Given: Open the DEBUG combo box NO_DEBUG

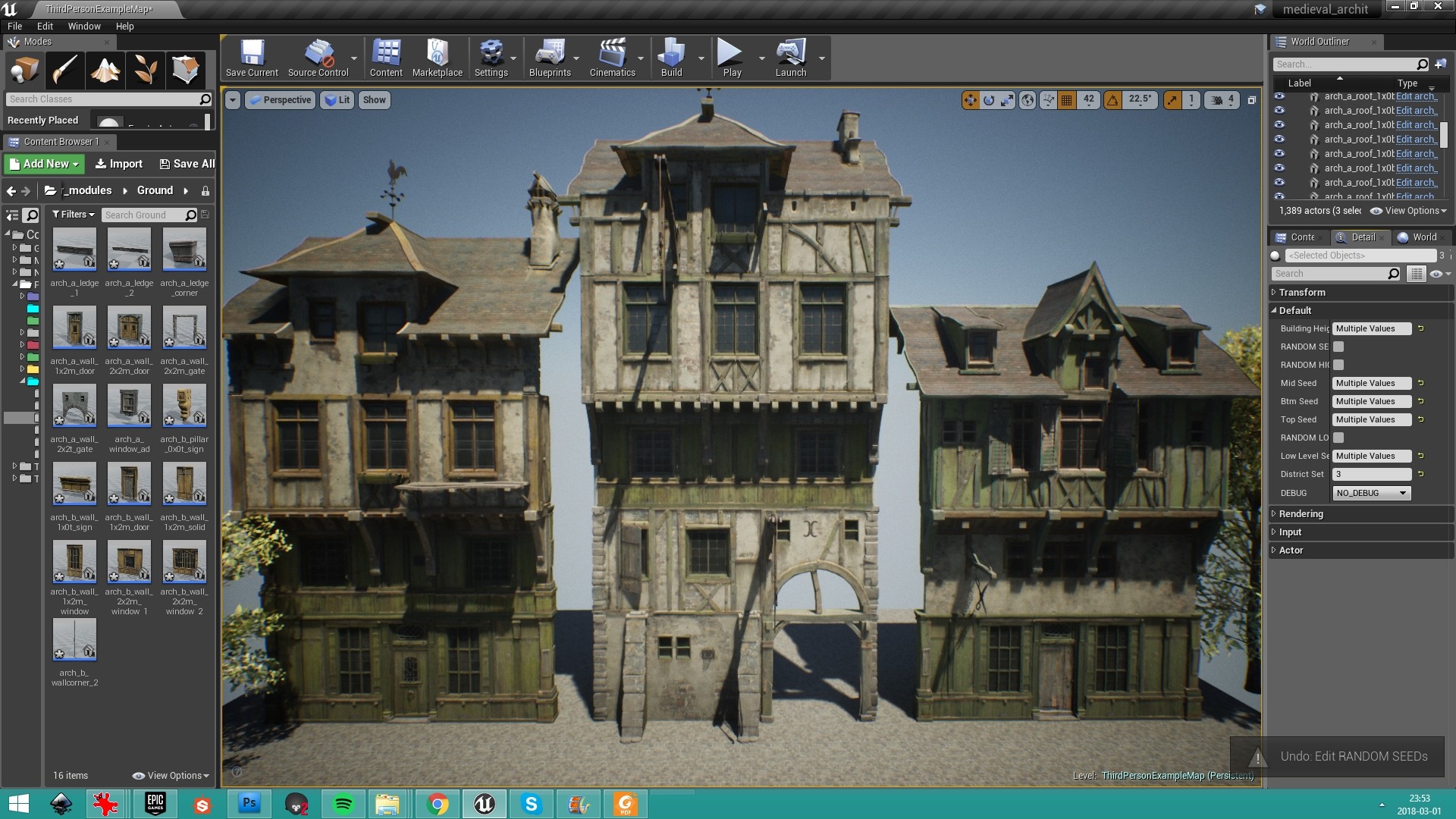Looking at the screenshot, I should pos(1372,493).
